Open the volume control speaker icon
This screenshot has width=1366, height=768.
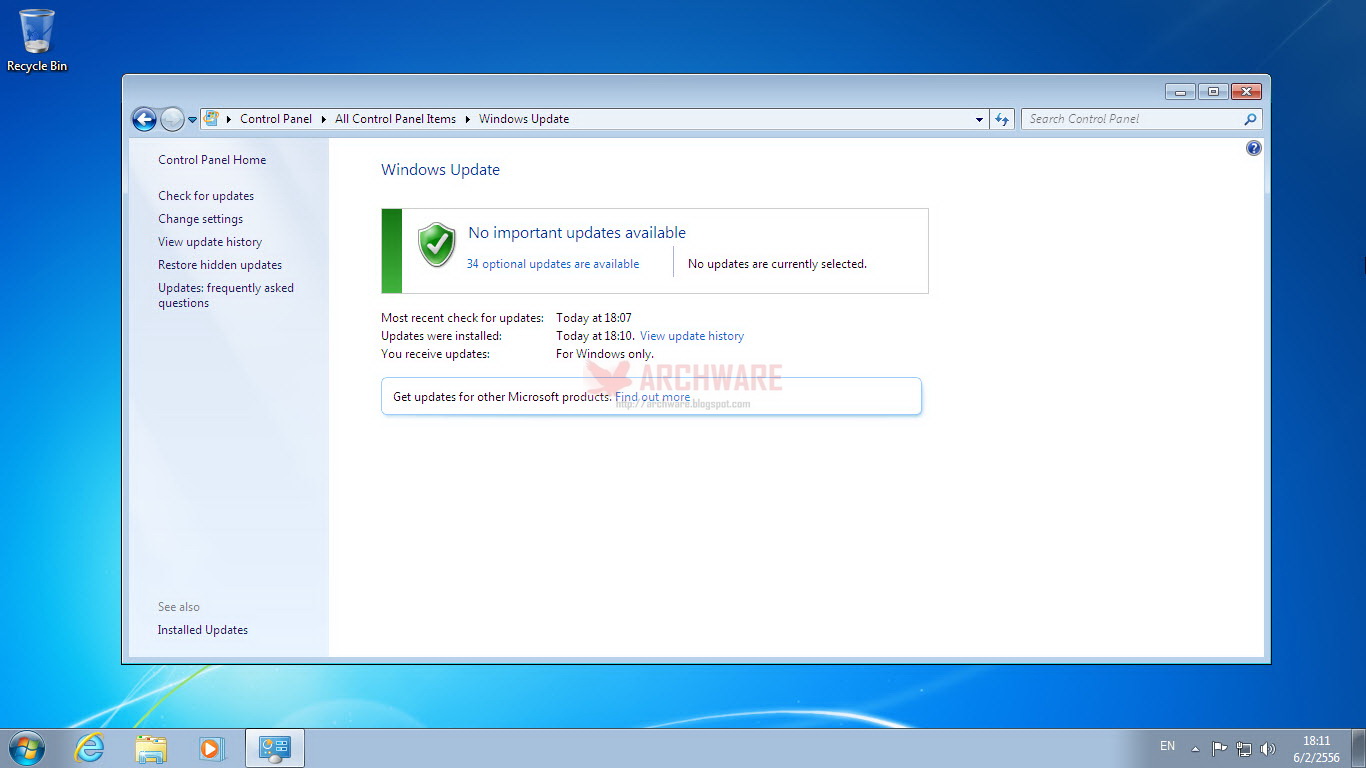(x=1268, y=747)
